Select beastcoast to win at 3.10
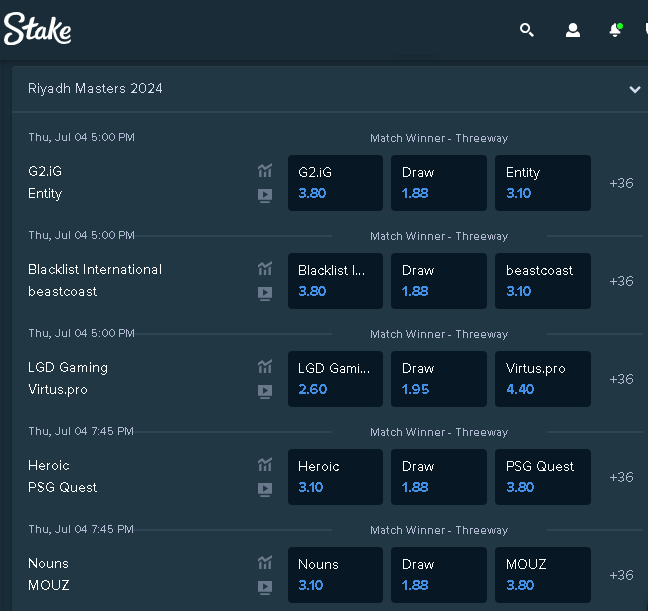Screen dimensions: 648x611 543,281
